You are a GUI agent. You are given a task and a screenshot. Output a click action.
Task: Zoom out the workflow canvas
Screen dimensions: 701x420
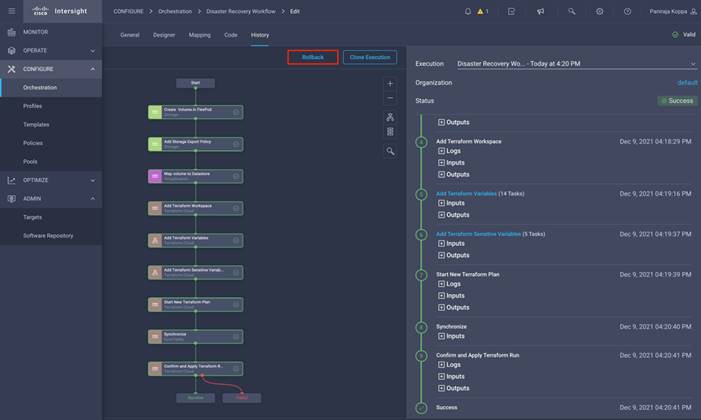click(390, 98)
